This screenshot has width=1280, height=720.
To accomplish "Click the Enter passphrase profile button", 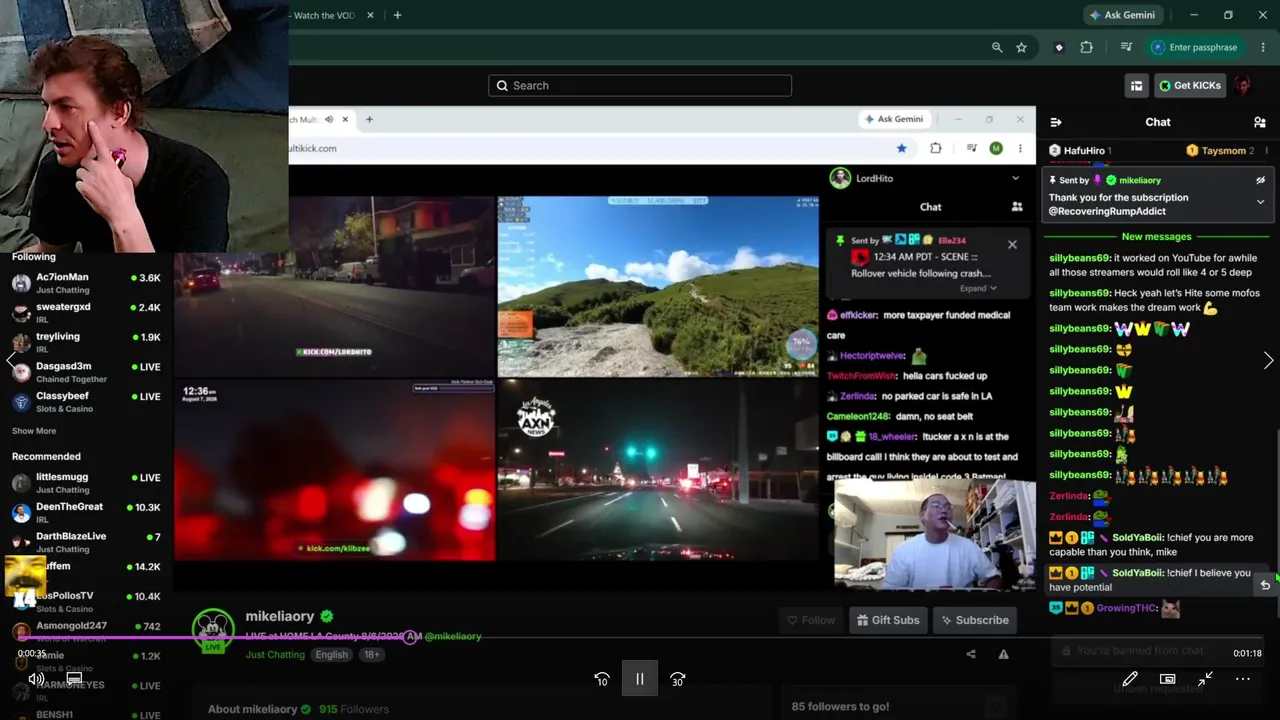I will [x=1194, y=47].
